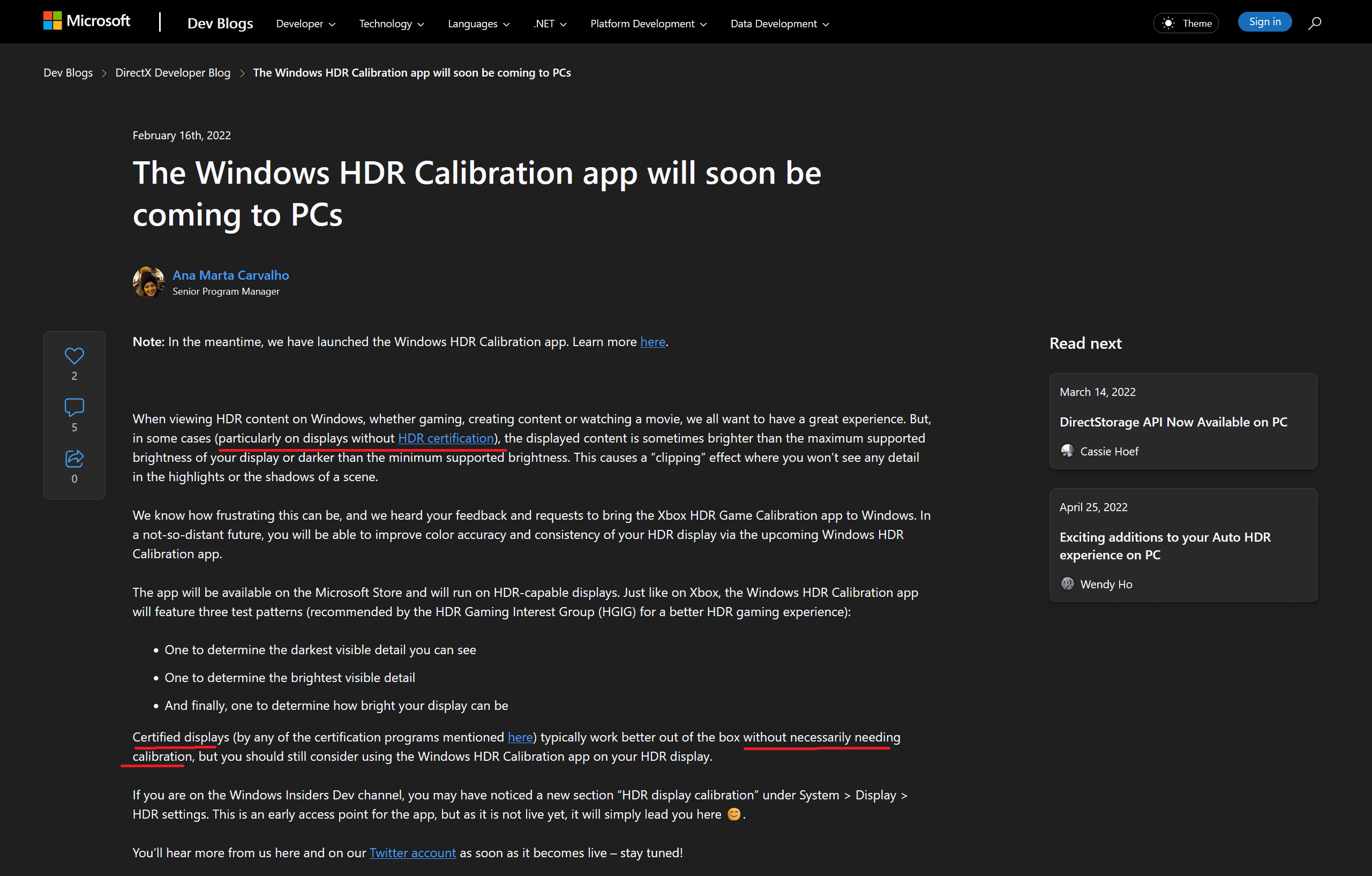The image size is (1372, 876).
Task: Click 'here' link in the Note paragraph
Action: [x=653, y=341]
